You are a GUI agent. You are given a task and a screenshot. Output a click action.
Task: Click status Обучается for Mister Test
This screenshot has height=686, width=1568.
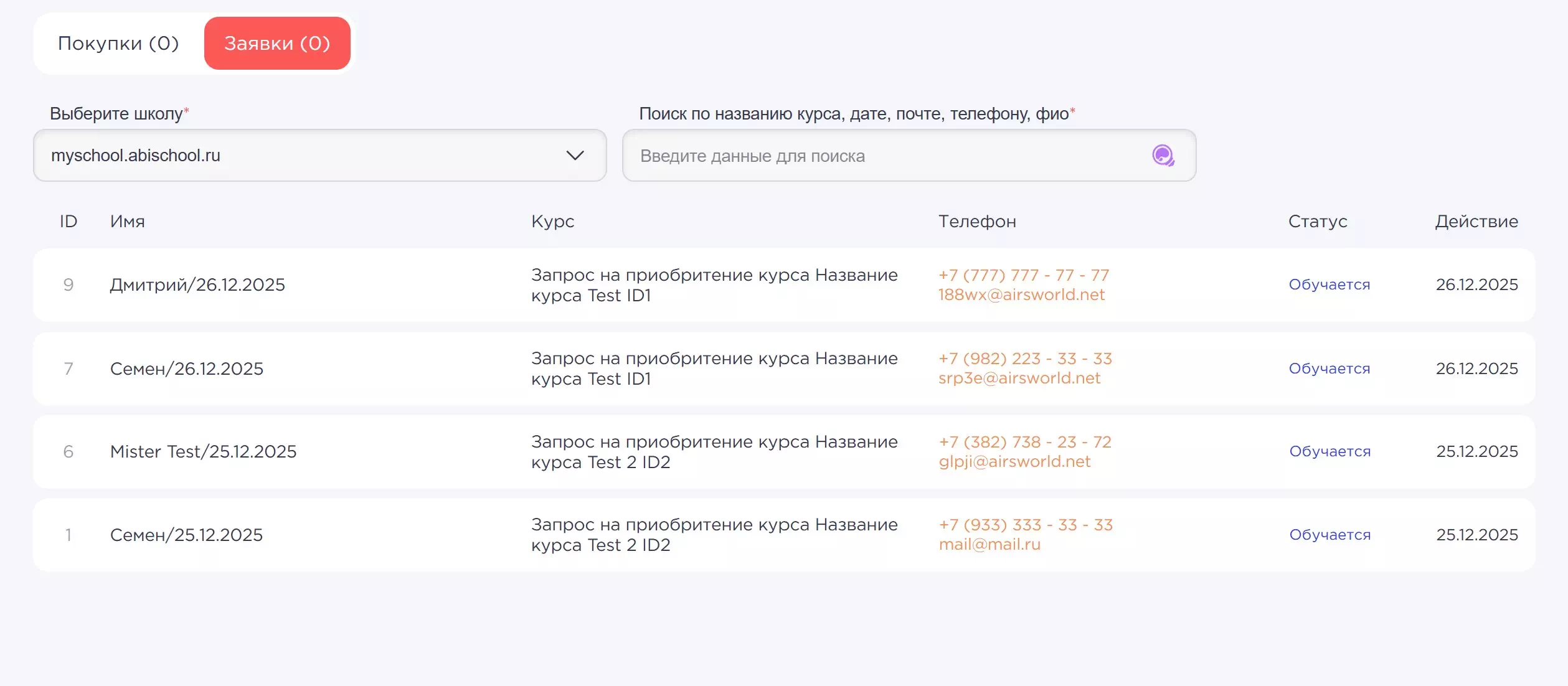click(1329, 451)
